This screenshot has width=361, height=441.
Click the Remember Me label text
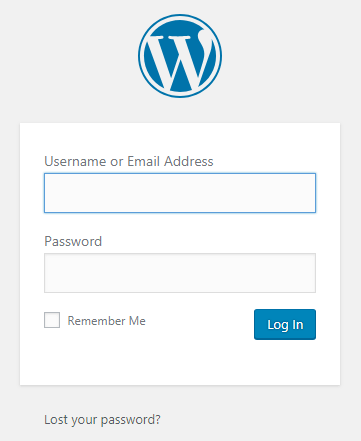[x=107, y=321]
